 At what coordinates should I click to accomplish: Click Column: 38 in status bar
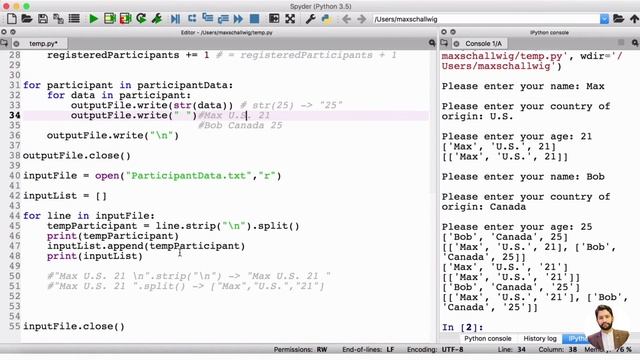coord(558,350)
